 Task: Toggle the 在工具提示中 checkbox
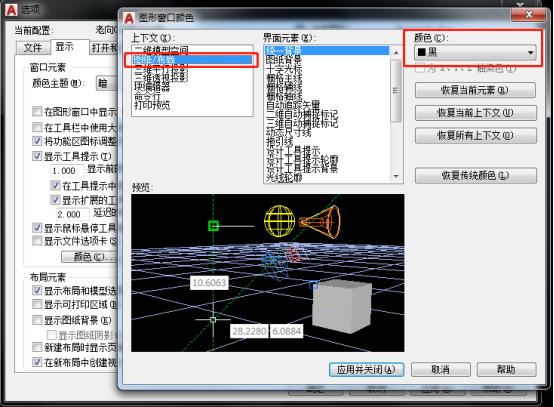tap(55, 185)
